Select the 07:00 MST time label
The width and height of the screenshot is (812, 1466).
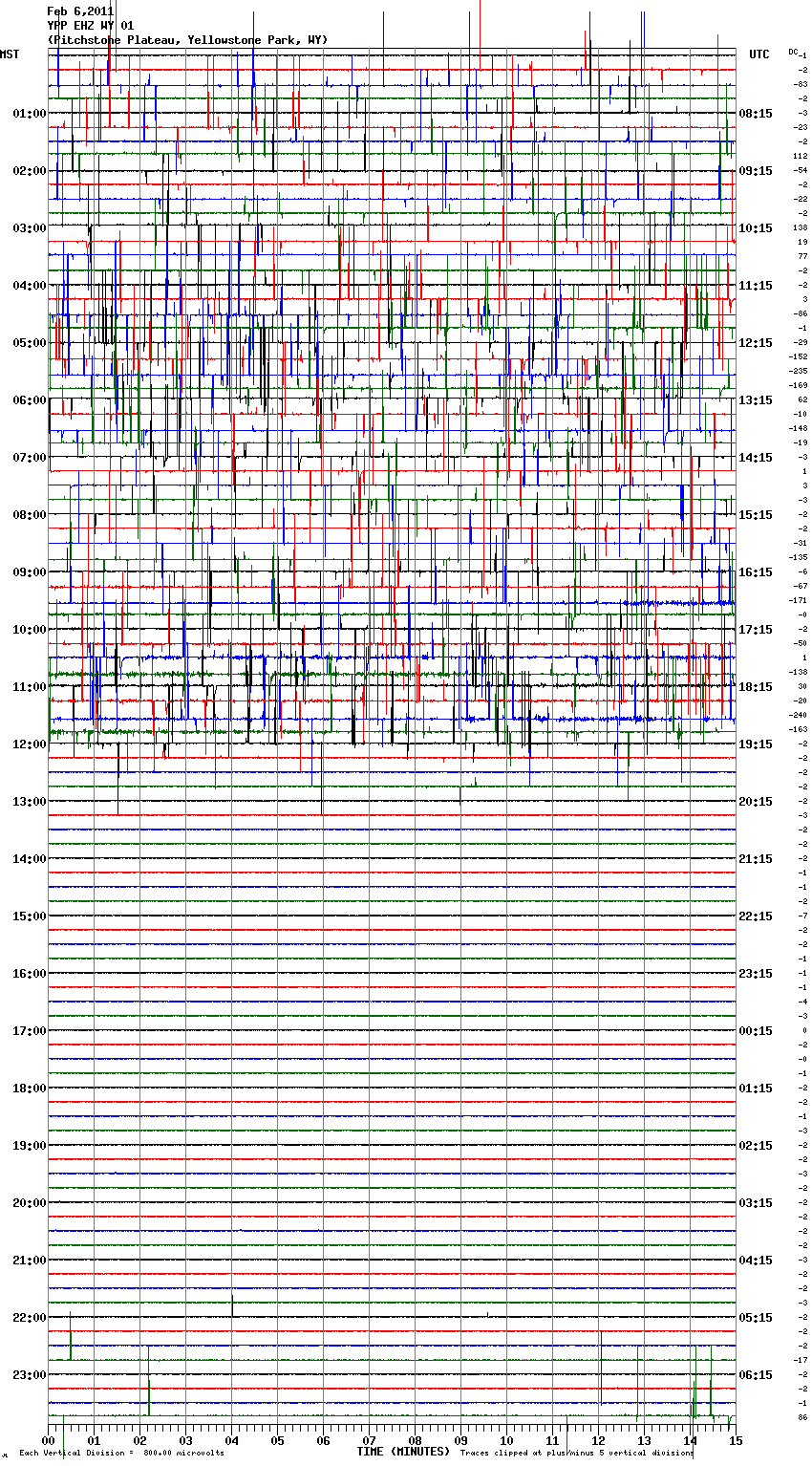click(30, 458)
